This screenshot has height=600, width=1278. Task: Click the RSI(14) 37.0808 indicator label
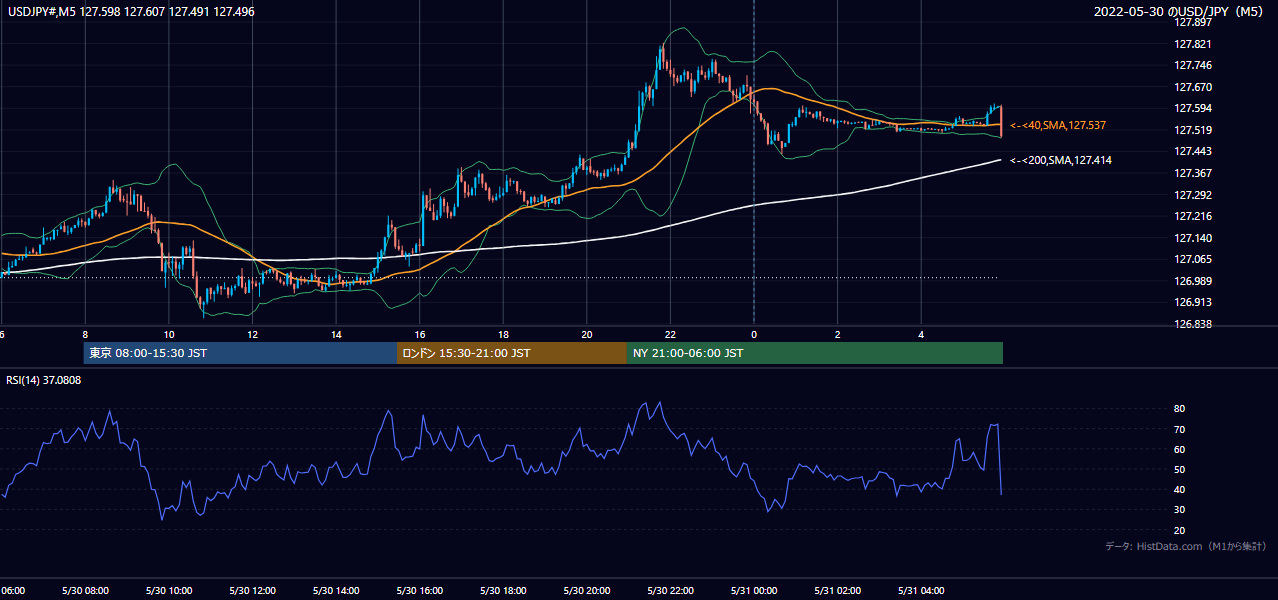45,380
